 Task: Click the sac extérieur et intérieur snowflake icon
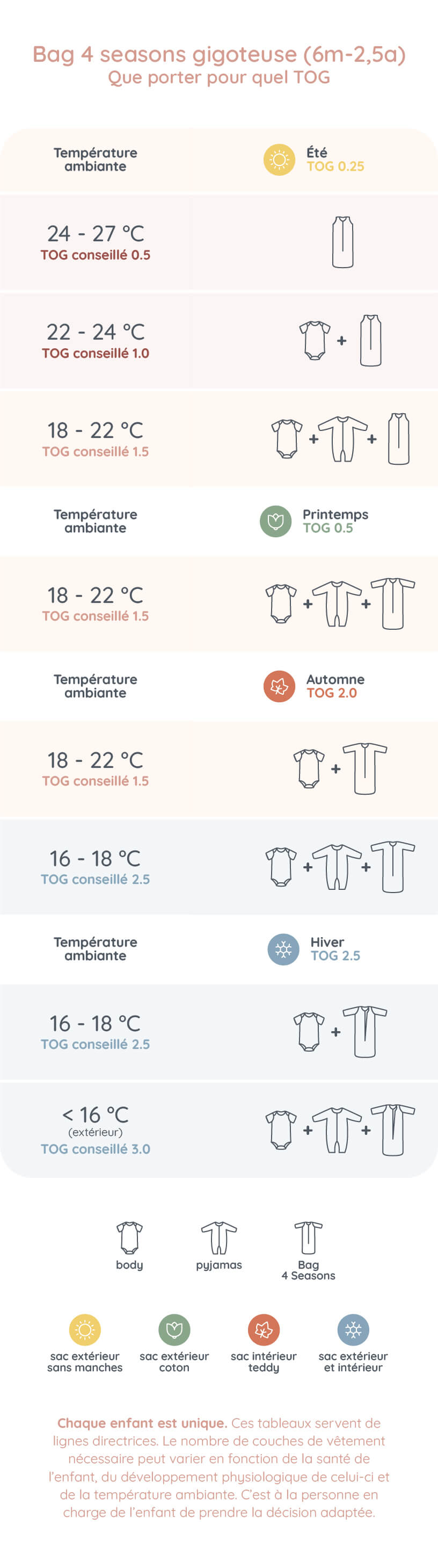(353, 1329)
